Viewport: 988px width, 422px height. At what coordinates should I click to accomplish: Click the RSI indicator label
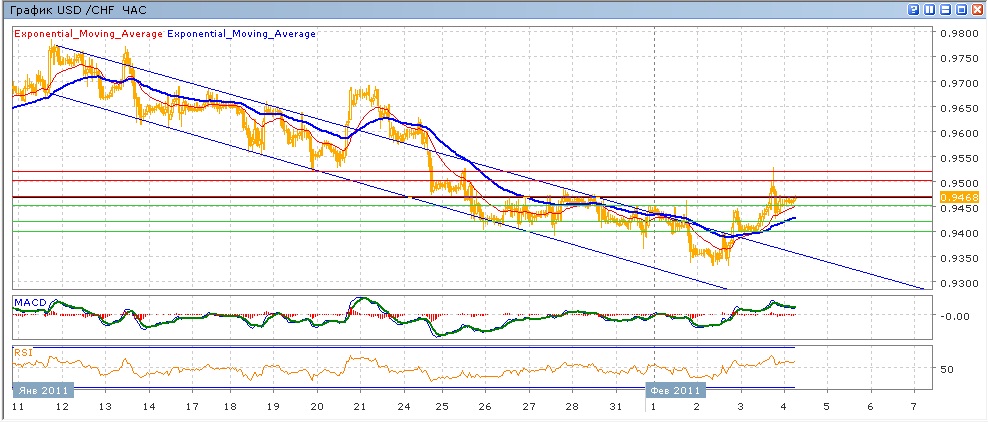click(x=24, y=352)
